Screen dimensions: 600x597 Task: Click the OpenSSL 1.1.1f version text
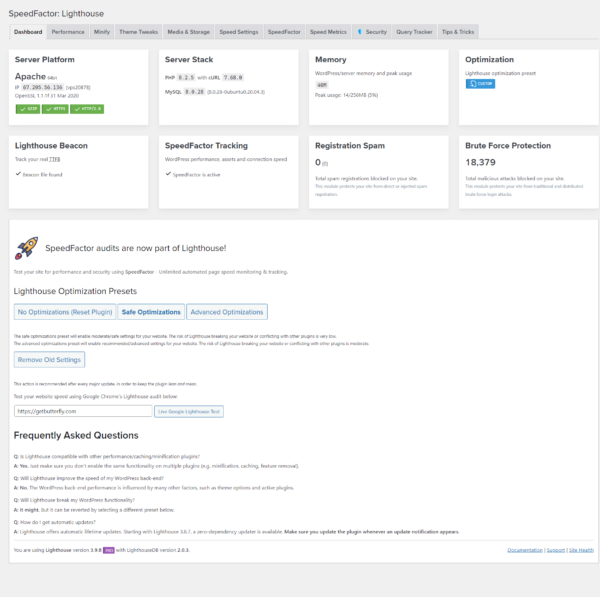point(47,96)
